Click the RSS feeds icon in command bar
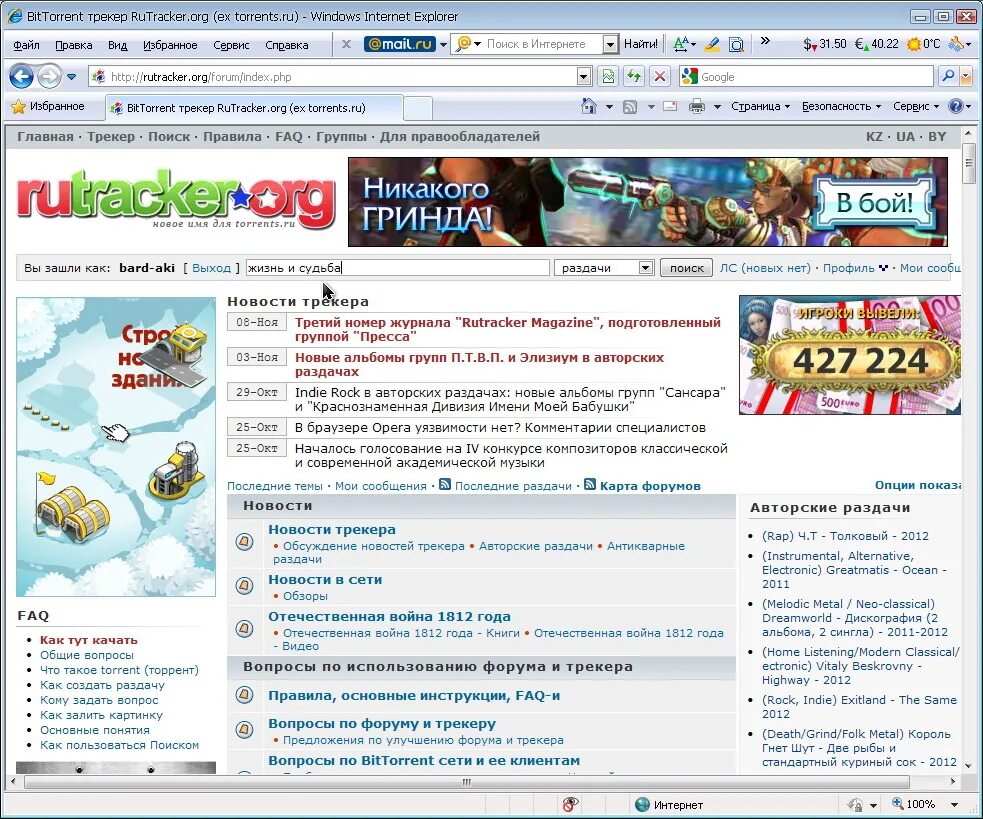983x819 pixels. click(x=630, y=107)
